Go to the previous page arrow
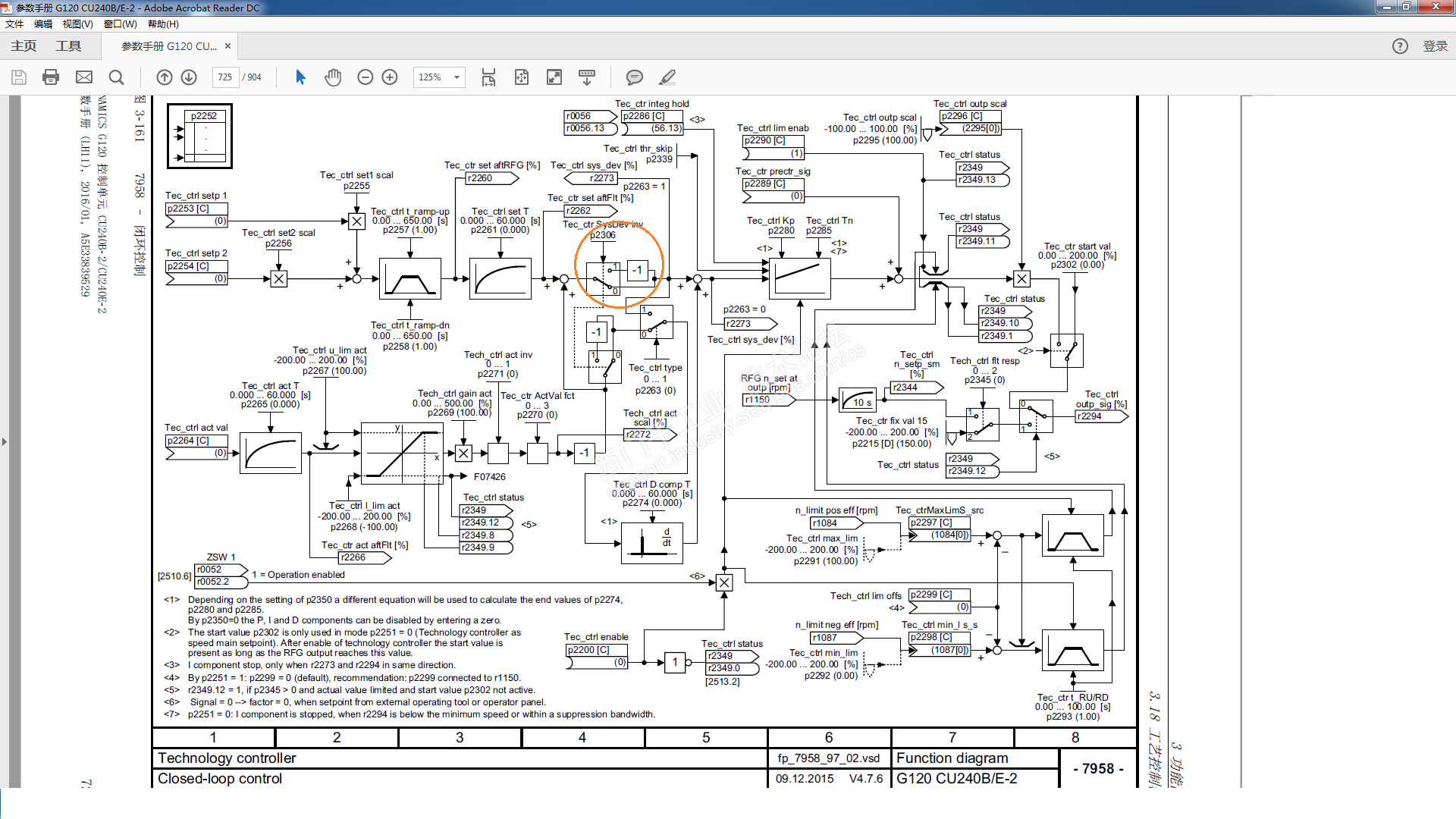Image resolution: width=1456 pixels, height=819 pixels. [165, 77]
